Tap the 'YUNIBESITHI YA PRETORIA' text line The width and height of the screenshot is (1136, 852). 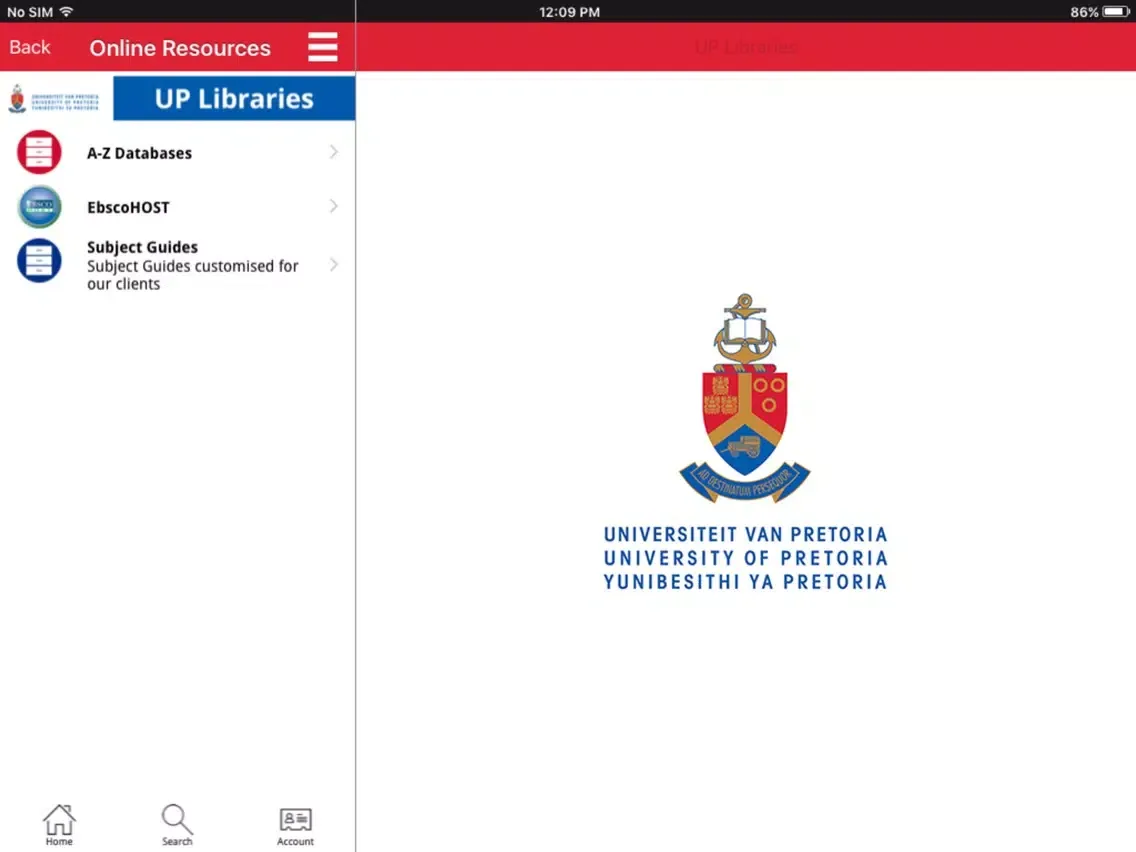coord(746,582)
